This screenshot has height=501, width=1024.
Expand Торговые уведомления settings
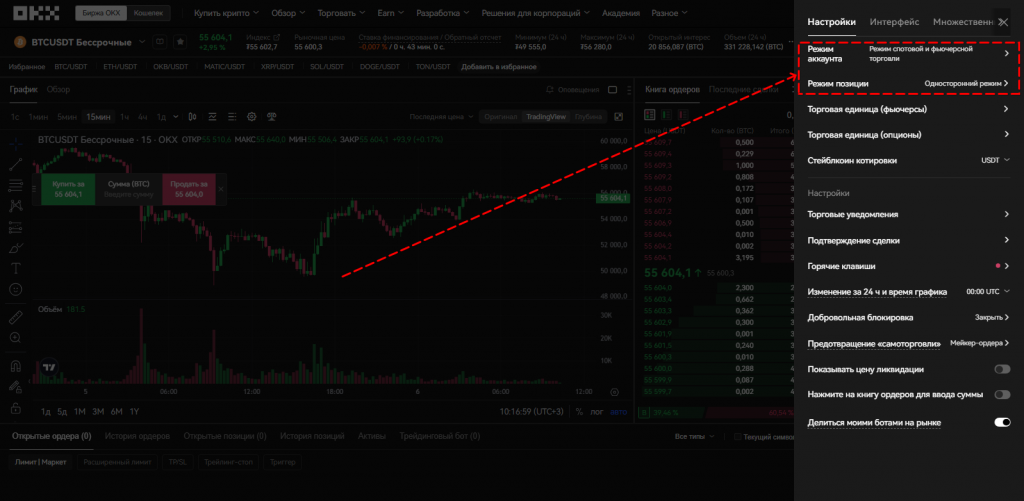908,214
